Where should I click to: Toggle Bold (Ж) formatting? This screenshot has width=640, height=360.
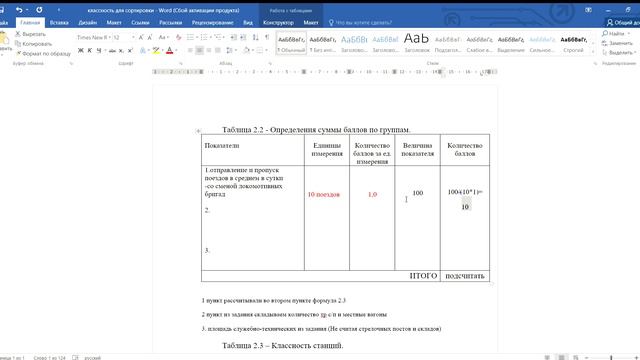[x=80, y=50]
